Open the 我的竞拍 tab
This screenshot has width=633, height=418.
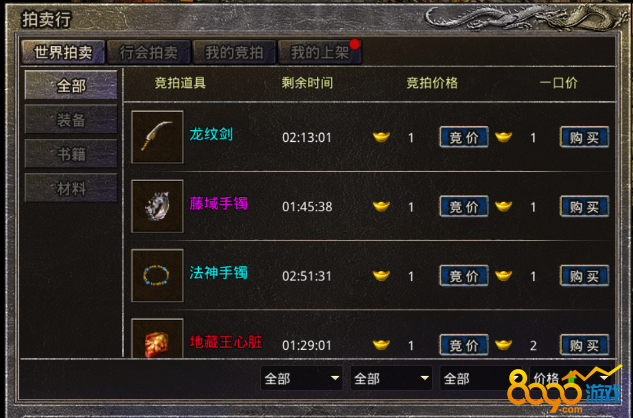(x=235, y=52)
